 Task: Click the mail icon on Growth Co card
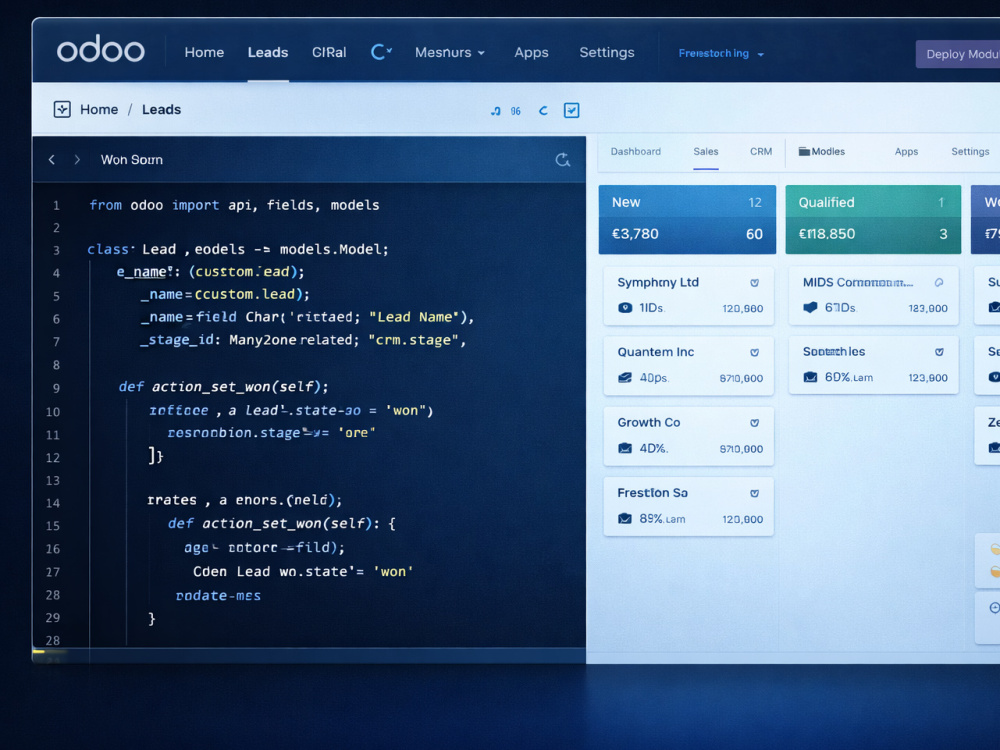tap(625, 448)
